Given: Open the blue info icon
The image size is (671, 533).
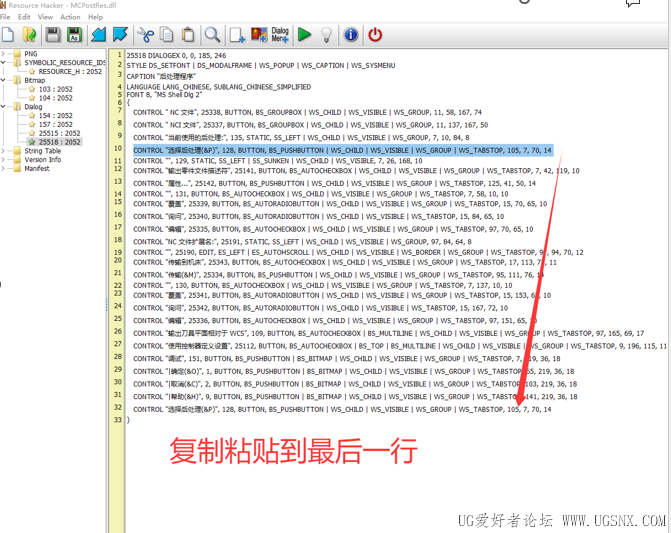Looking at the screenshot, I should [351, 35].
